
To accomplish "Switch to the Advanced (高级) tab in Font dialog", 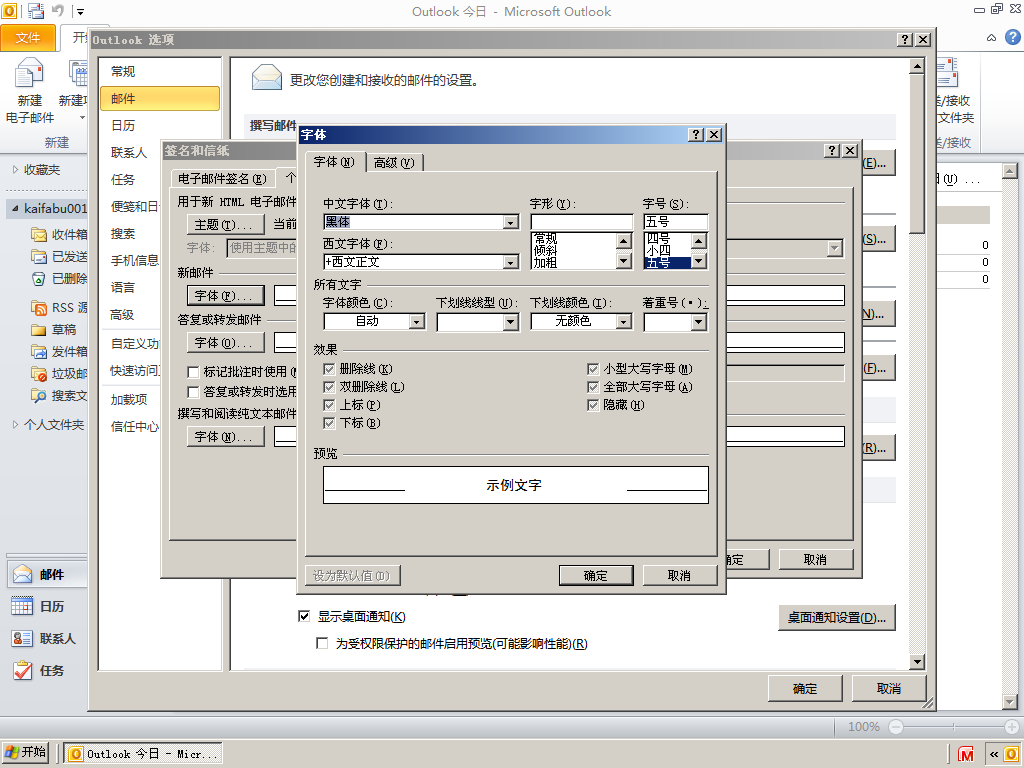I will coord(394,163).
